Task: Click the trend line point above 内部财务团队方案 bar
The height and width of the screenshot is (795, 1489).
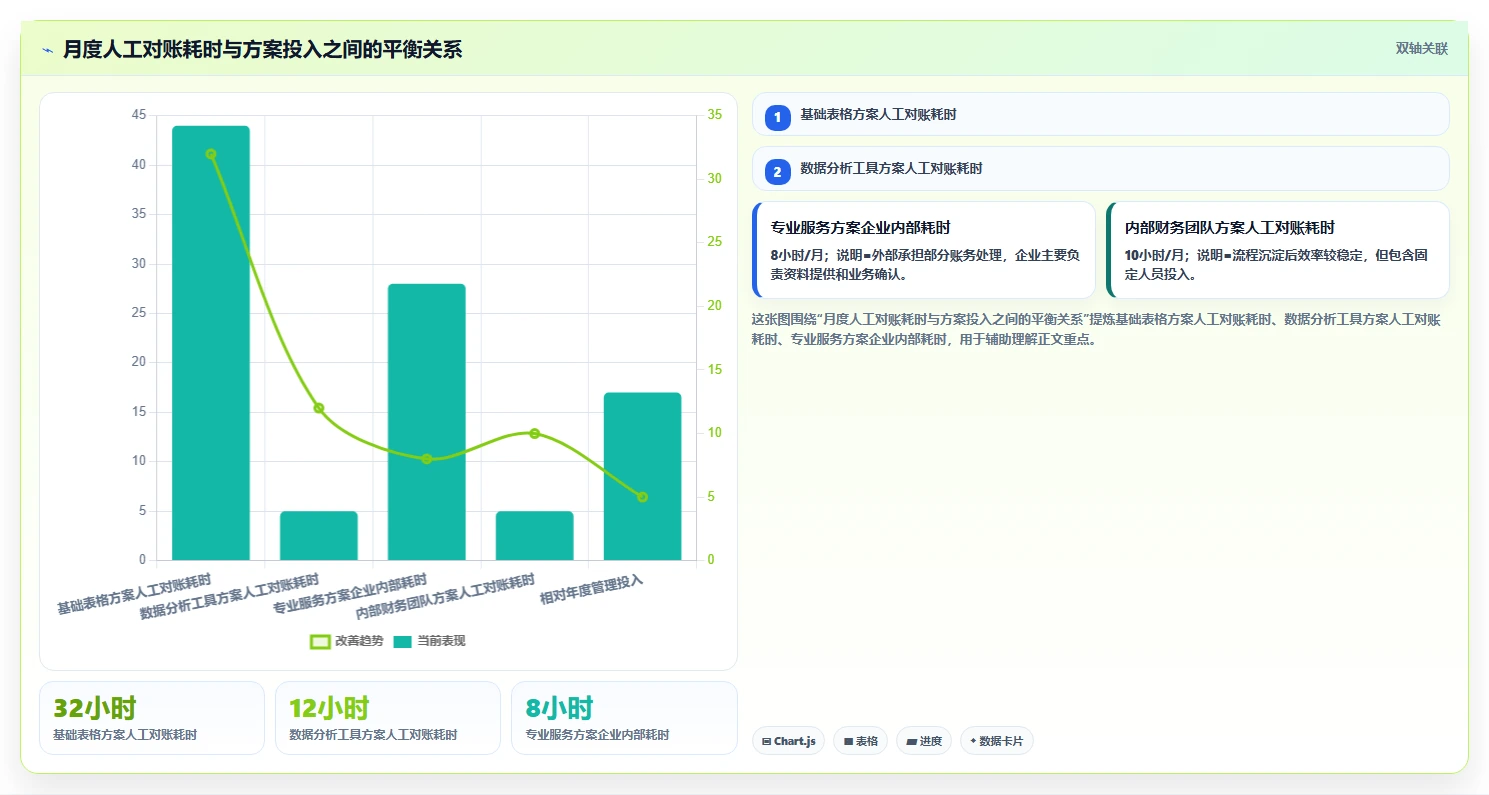Action: coord(535,433)
